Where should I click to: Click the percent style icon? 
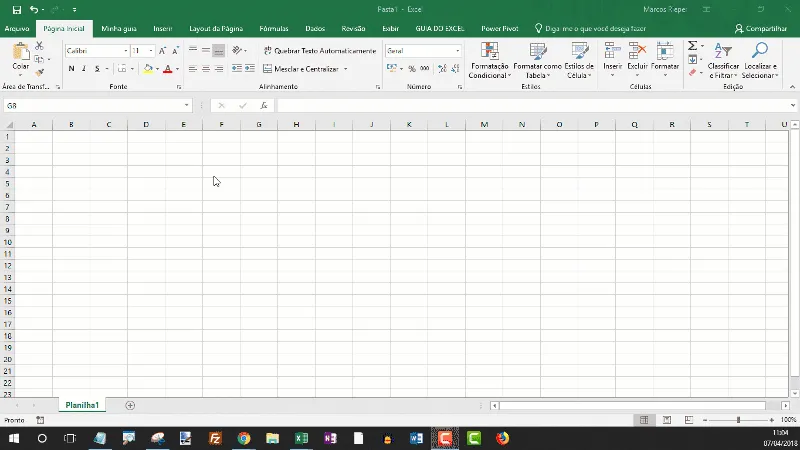point(412,68)
